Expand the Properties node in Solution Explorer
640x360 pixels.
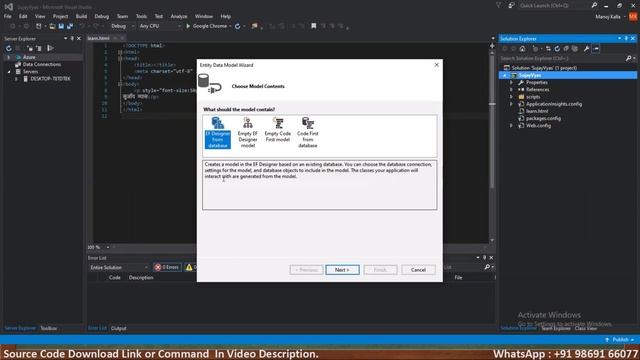click(x=511, y=82)
